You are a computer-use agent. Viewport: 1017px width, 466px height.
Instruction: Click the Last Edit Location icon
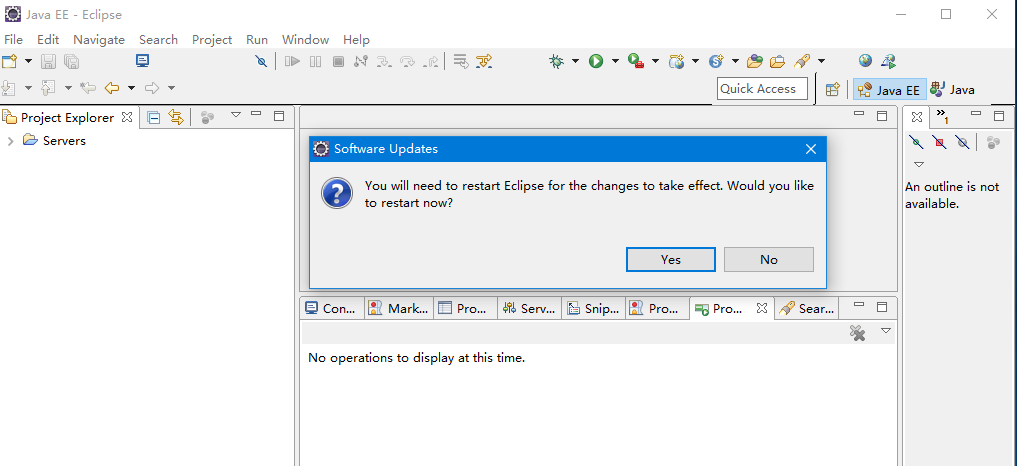coord(88,88)
